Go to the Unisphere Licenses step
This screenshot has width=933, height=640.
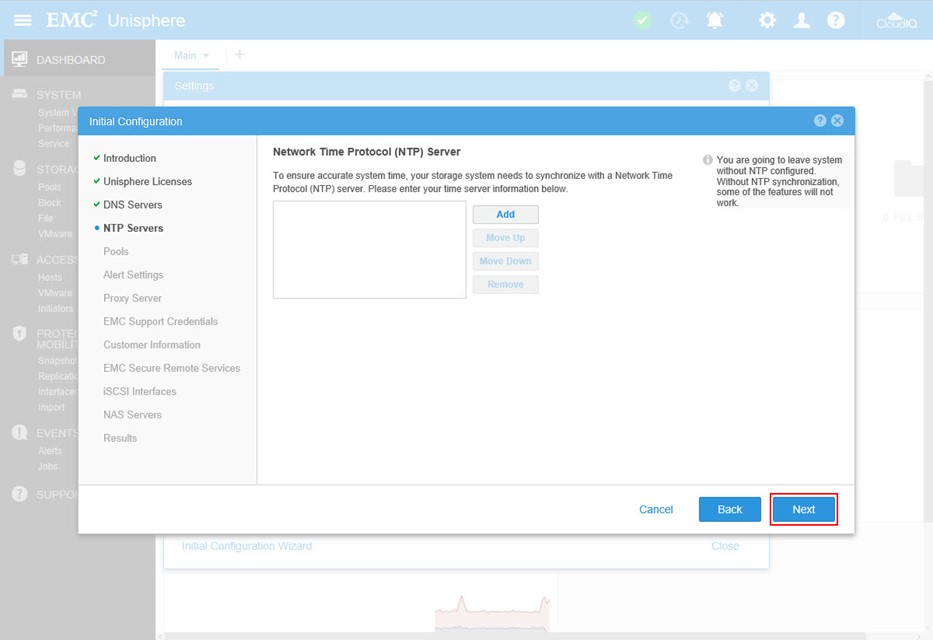pos(148,181)
